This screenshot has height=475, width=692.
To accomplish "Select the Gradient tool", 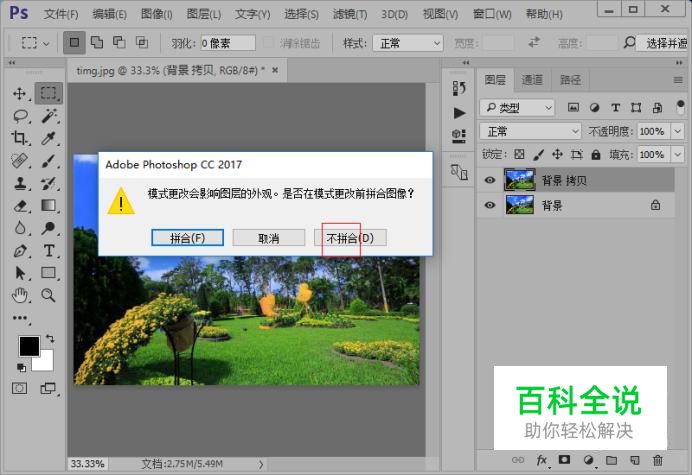I will point(49,205).
